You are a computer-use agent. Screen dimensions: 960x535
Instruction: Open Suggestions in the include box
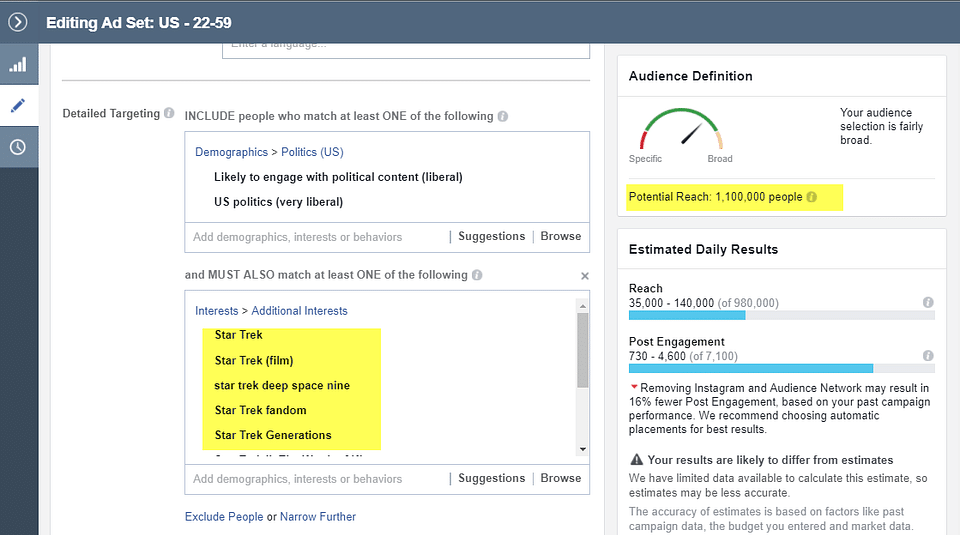coord(492,236)
